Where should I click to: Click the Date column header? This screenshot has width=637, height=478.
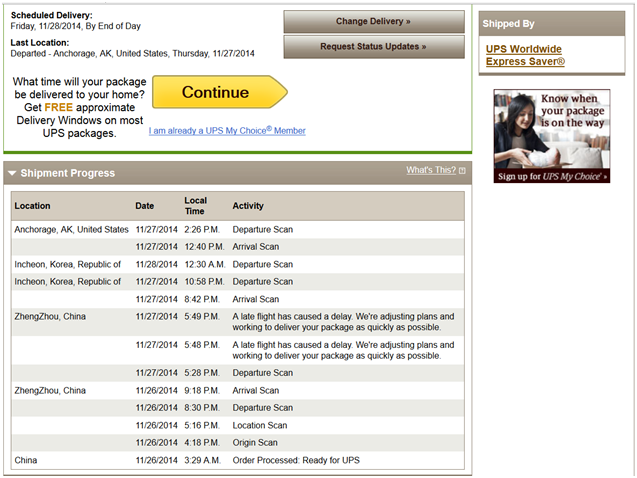145,206
